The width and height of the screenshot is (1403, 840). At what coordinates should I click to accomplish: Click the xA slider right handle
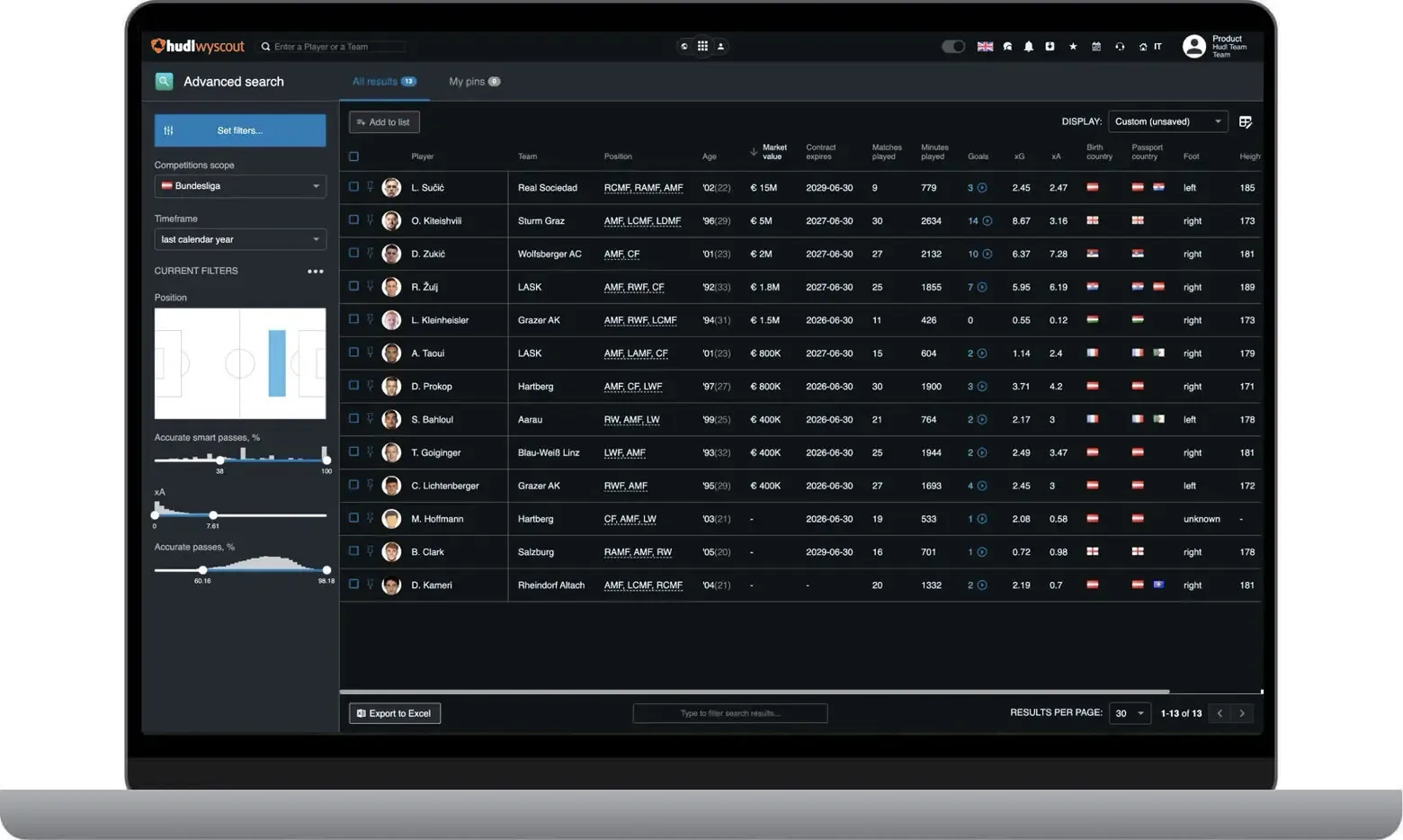pyautogui.click(x=213, y=515)
